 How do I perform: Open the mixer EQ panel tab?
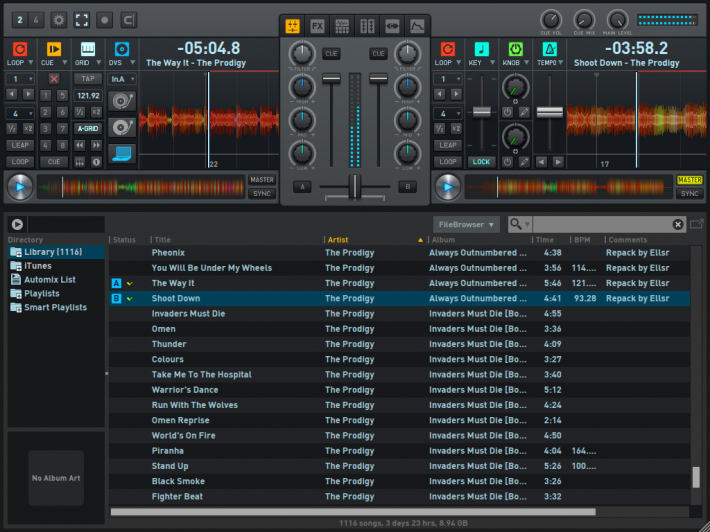(x=293, y=26)
